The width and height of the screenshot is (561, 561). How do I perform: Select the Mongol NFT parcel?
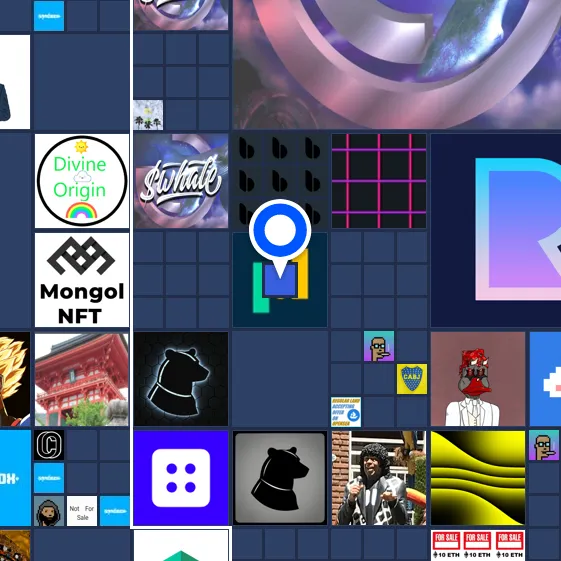click(x=82, y=280)
